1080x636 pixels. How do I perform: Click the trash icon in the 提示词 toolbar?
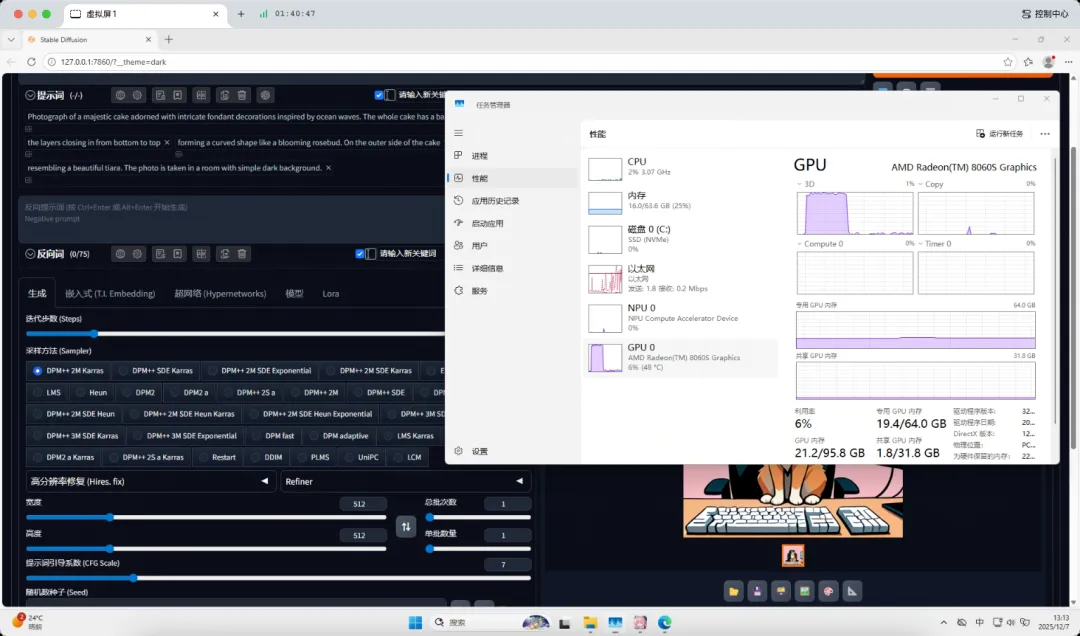pos(242,95)
